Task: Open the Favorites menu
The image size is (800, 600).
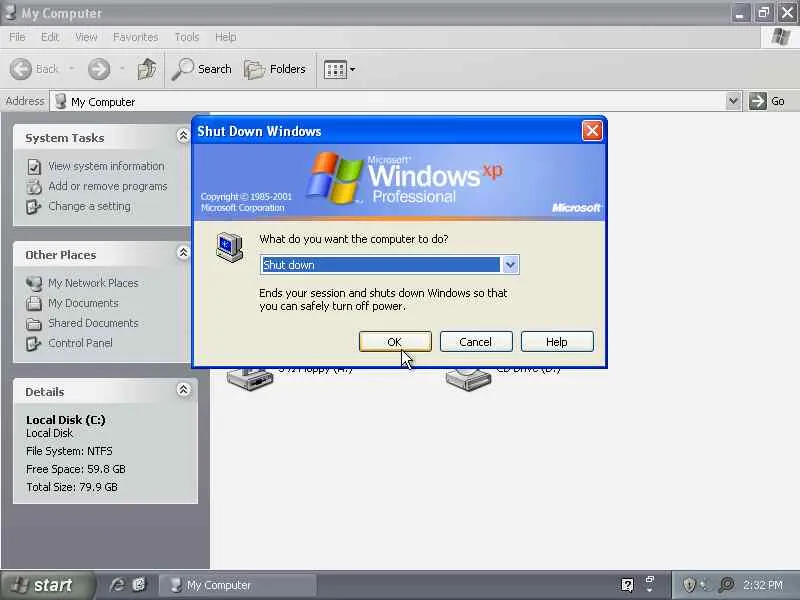Action: (135, 37)
